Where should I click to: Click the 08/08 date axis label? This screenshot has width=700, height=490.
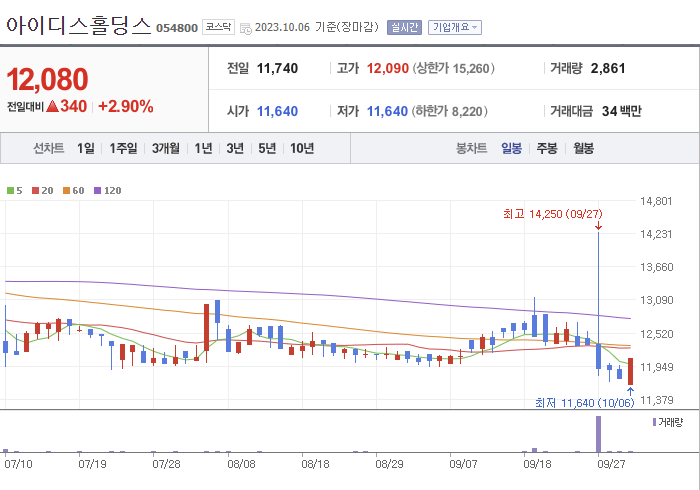coord(241,464)
